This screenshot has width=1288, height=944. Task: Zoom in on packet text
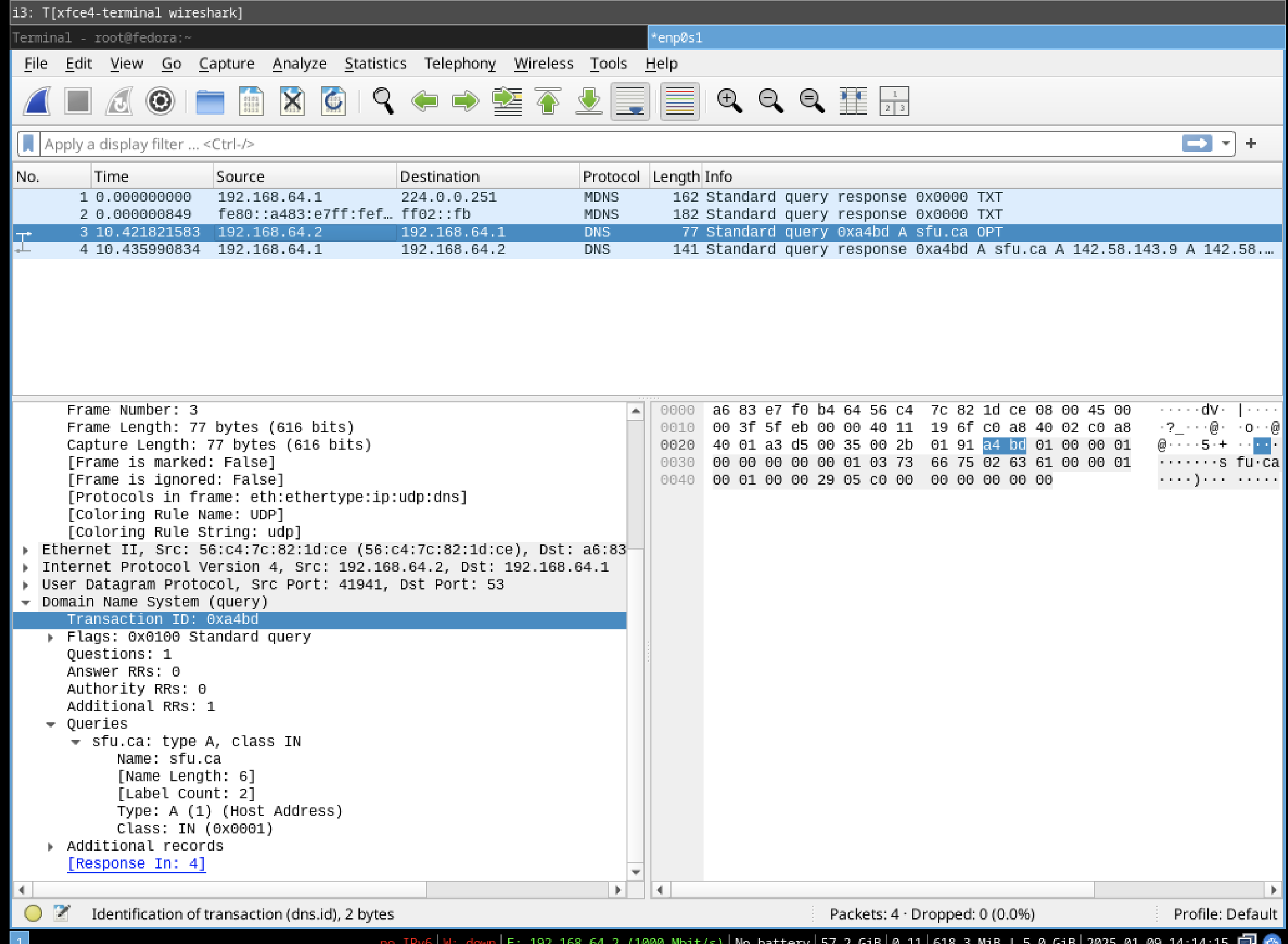click(x=729, y=101)
